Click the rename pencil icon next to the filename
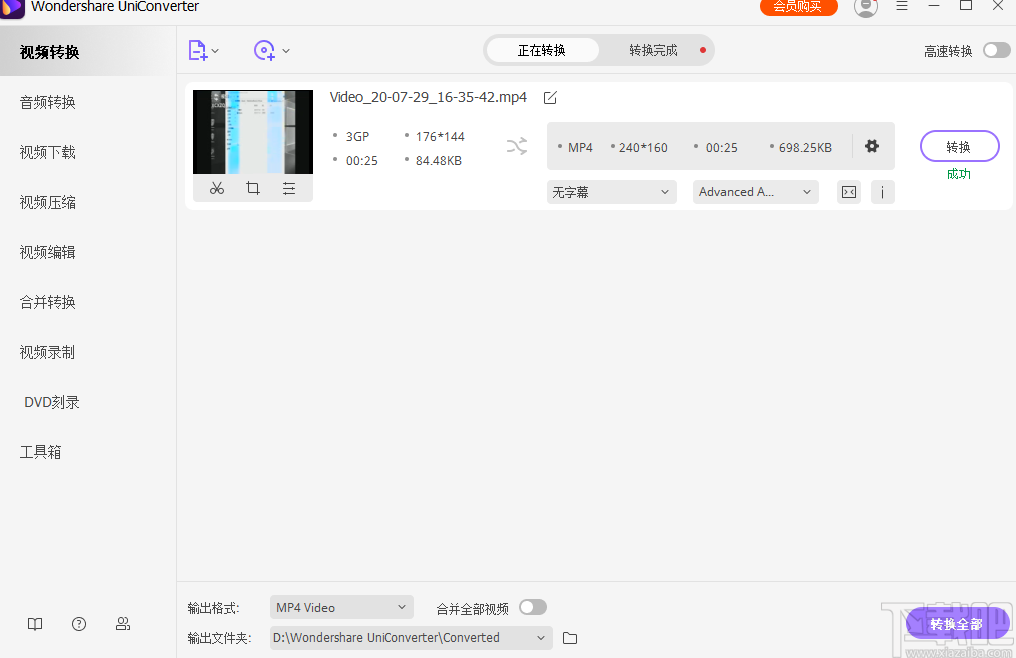The height and width of the screenshot is (658, 1016). (x=550, y=97)
